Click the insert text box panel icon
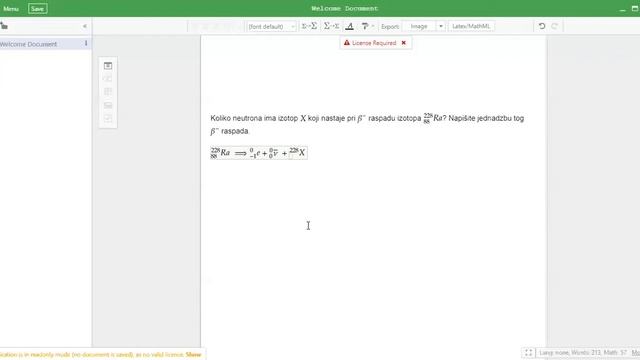 pyautogui.click(x=108, y=66)
